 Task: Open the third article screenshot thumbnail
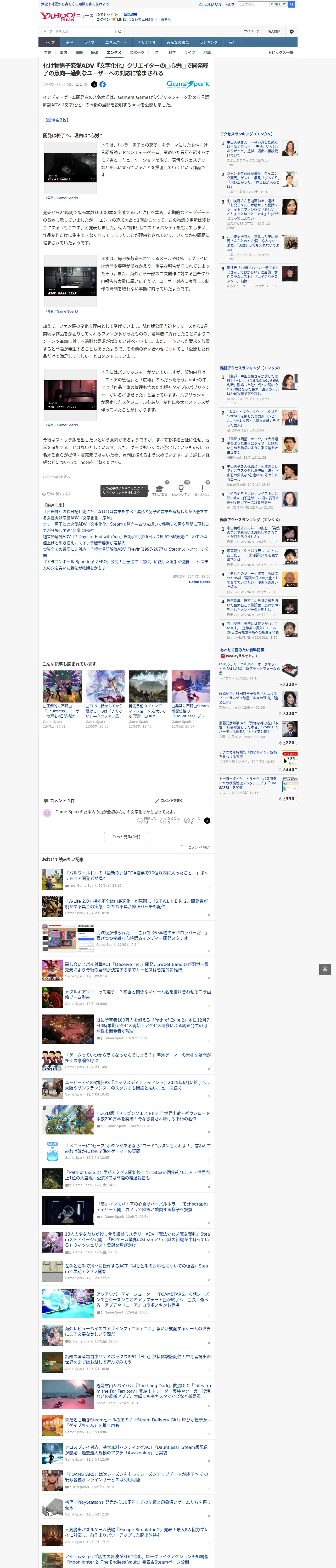tap(70, 395)
